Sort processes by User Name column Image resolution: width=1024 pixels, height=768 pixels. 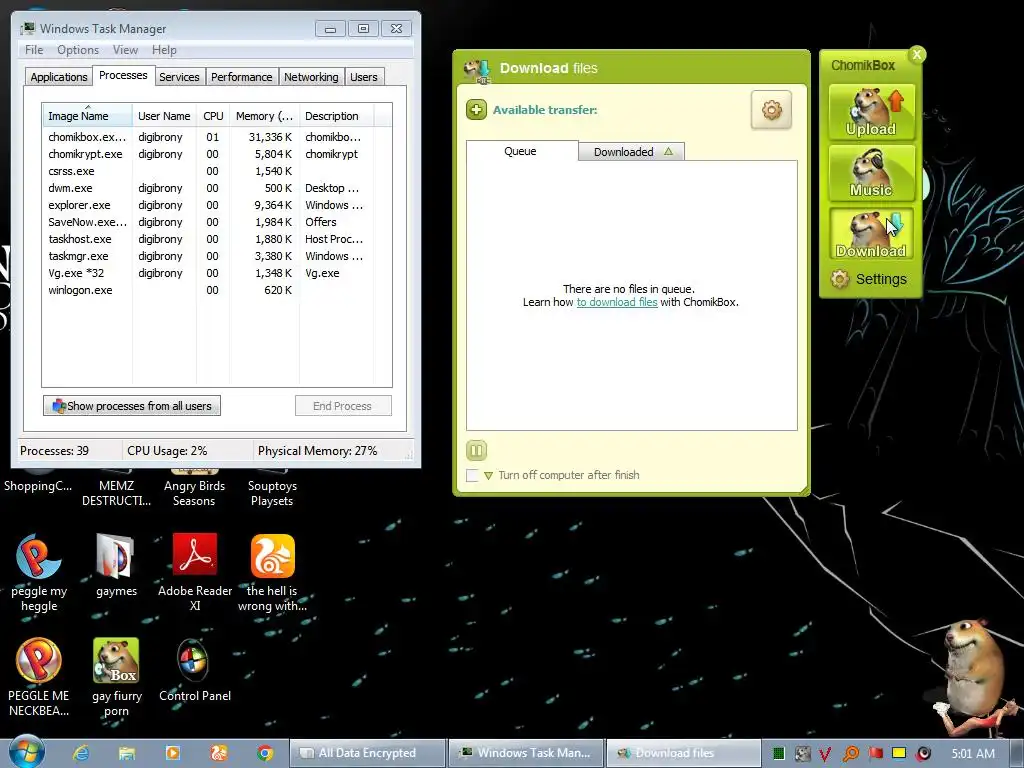(x=164, y=116)
